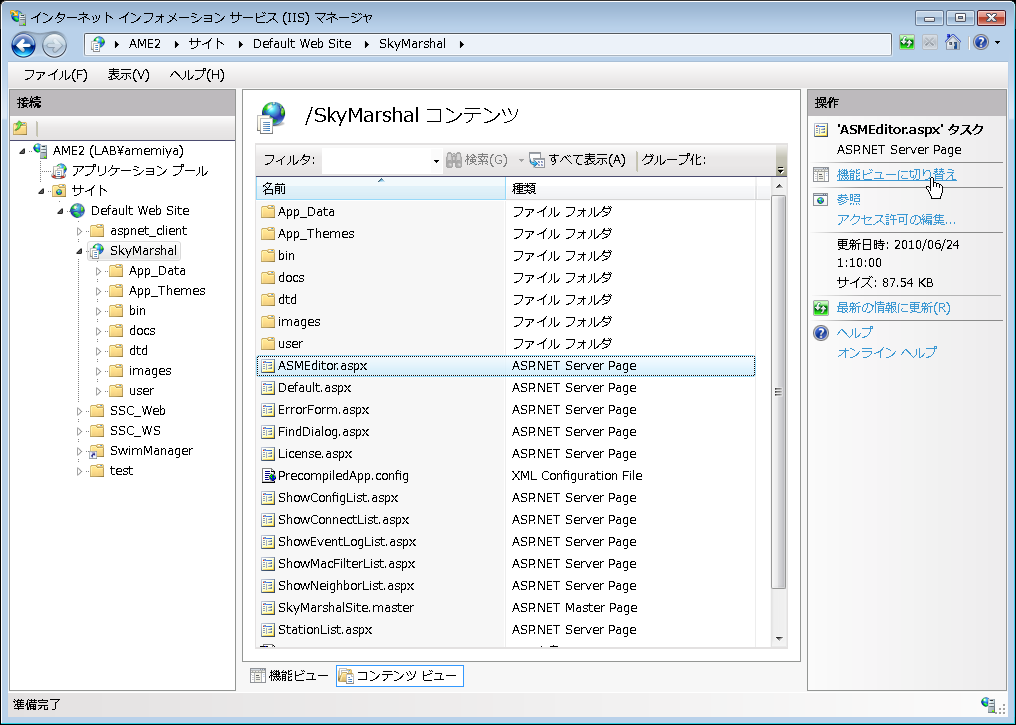1016x725 pixels.
Task: Click the content list scroll down arrow
Action: (x=779, y=639)
